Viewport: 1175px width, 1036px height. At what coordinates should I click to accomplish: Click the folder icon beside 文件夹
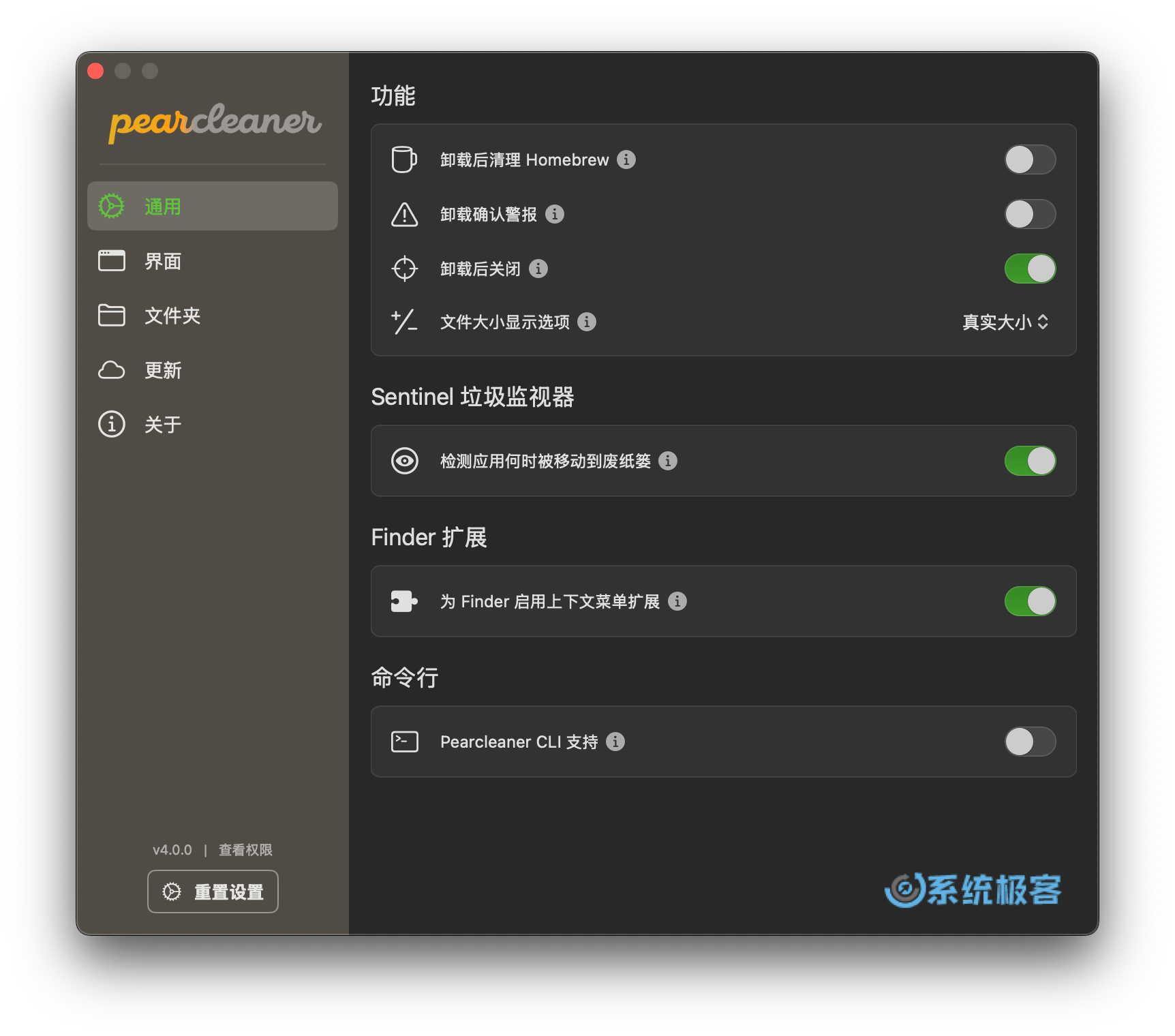point(112,315)
